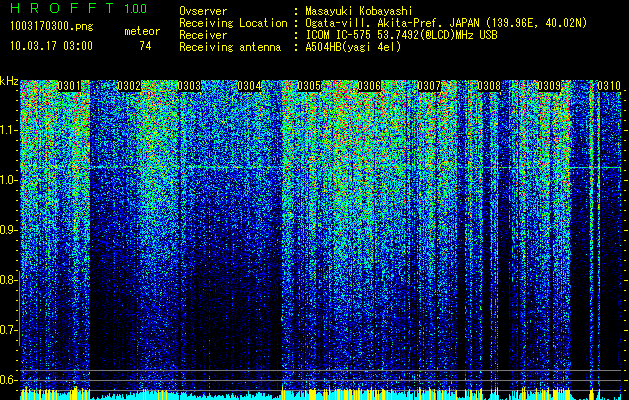Click the 0306 time marker
The width and height of the screenshot is (629, 400).
369,86
